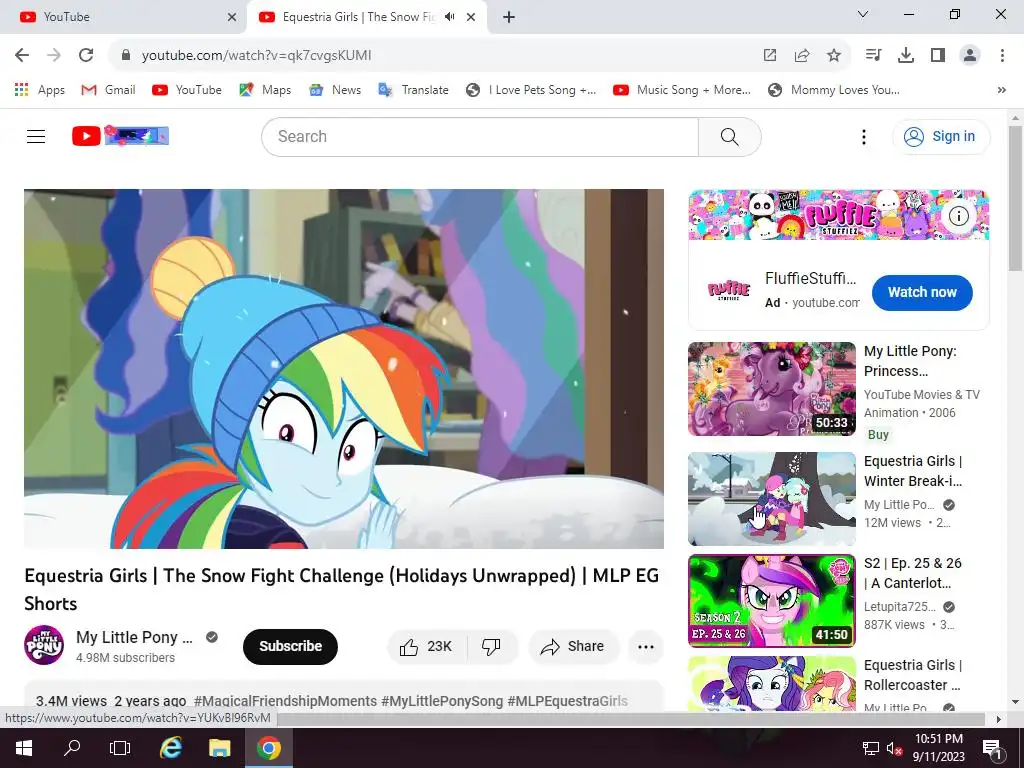The image size is (1024, 768).
Task: Open the Windows Start menu
Action: pyautogui.click(x=23, y=748)
